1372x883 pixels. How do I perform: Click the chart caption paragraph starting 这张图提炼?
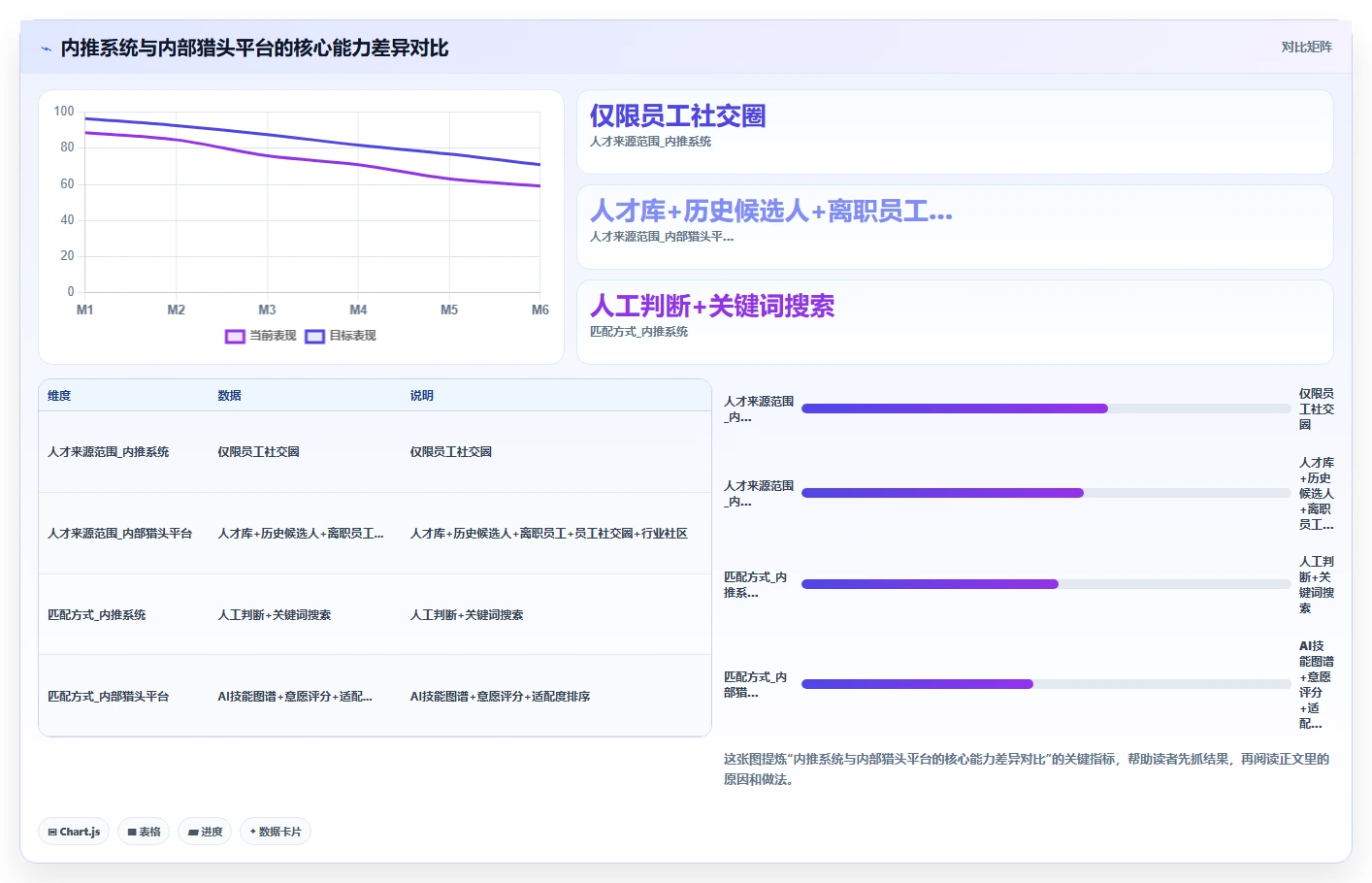[x=1027, y=769]
